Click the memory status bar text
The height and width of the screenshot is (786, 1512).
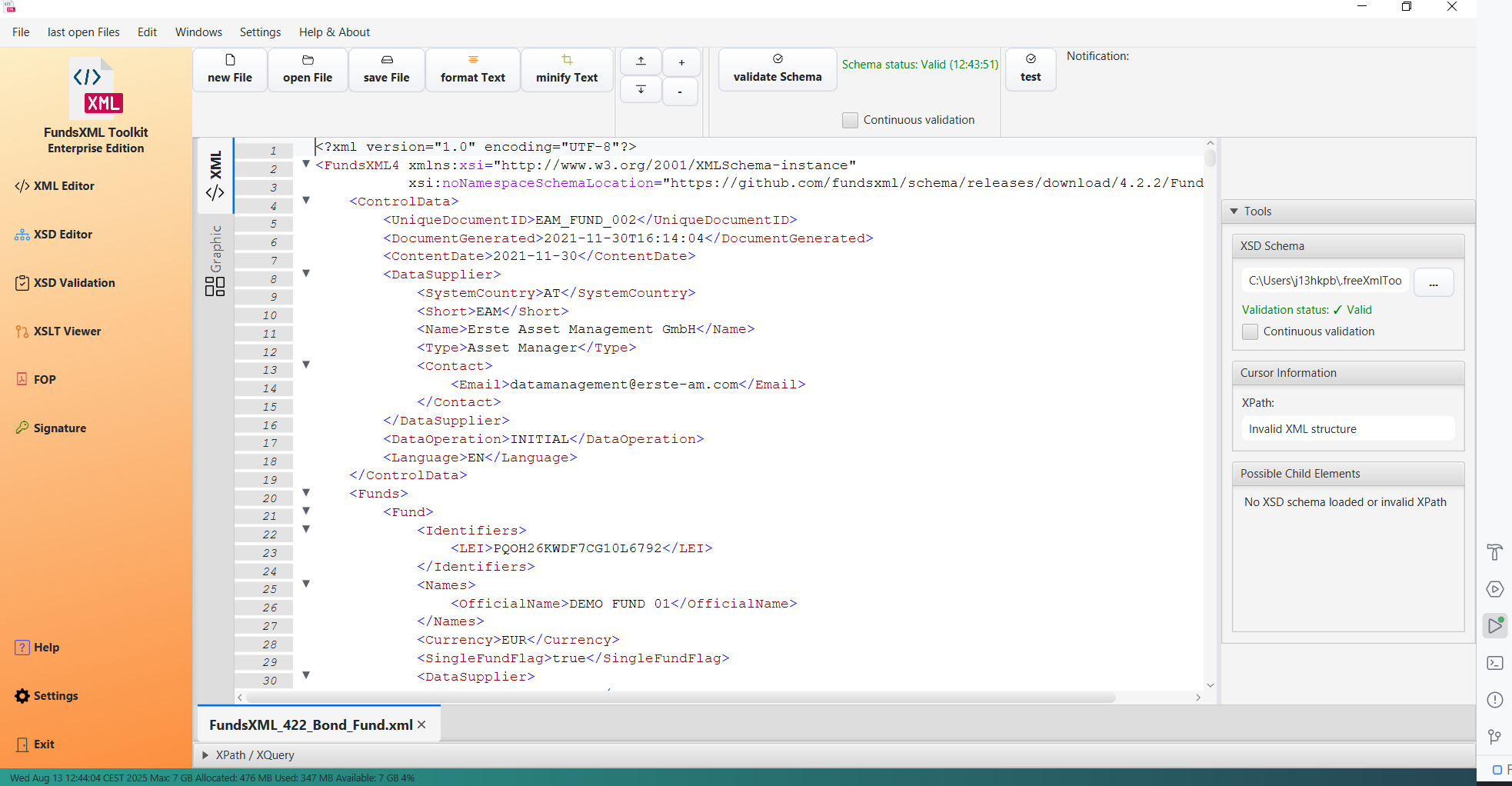point(212,778)
